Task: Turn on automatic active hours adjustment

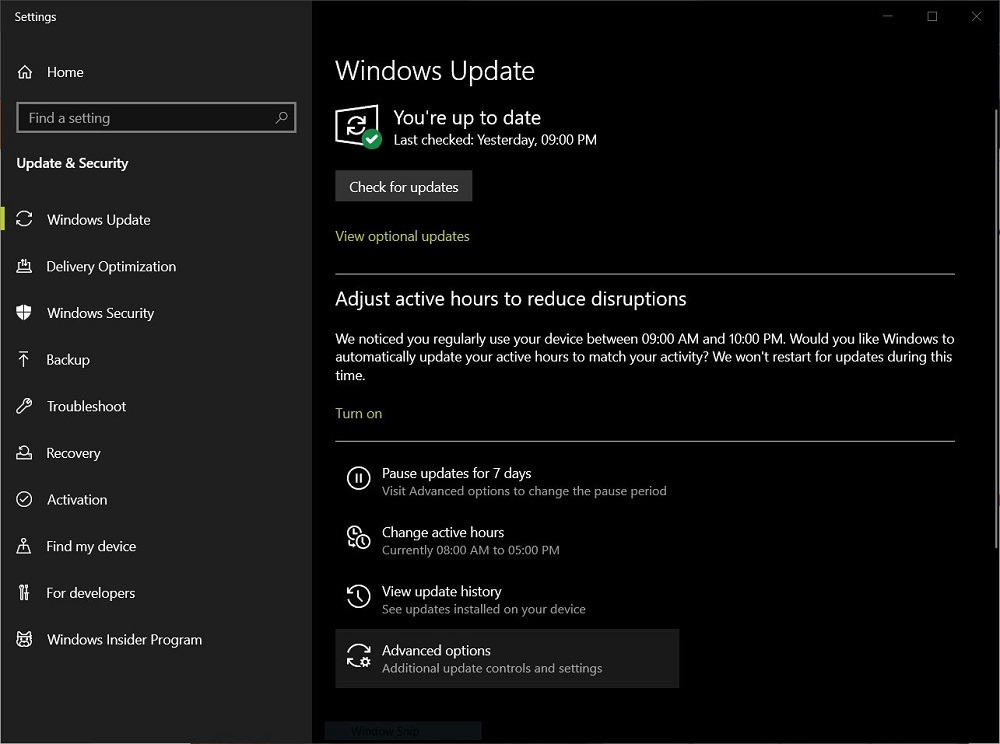Action: pyautogui.click(x=358, y=413)
